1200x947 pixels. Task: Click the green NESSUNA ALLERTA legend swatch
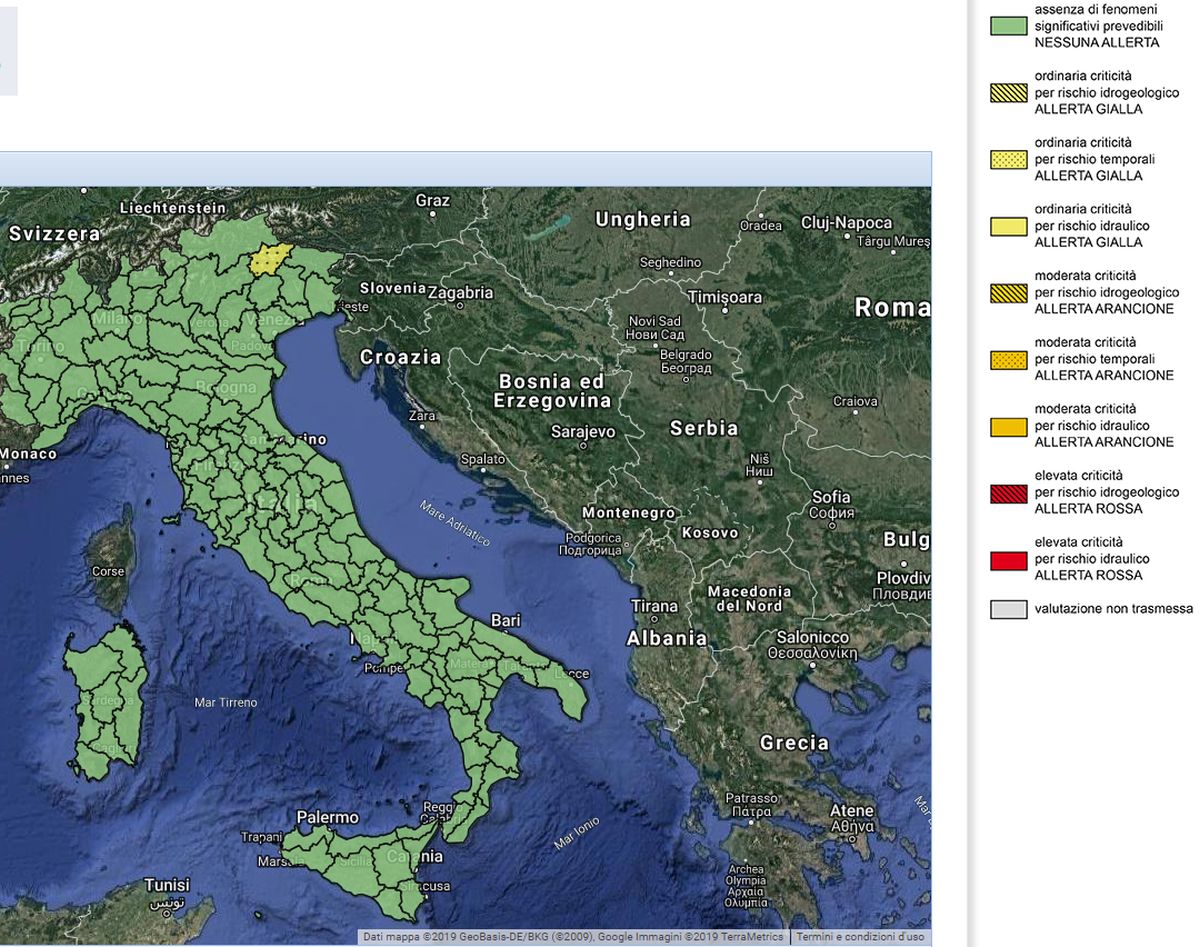[1009, 26]
